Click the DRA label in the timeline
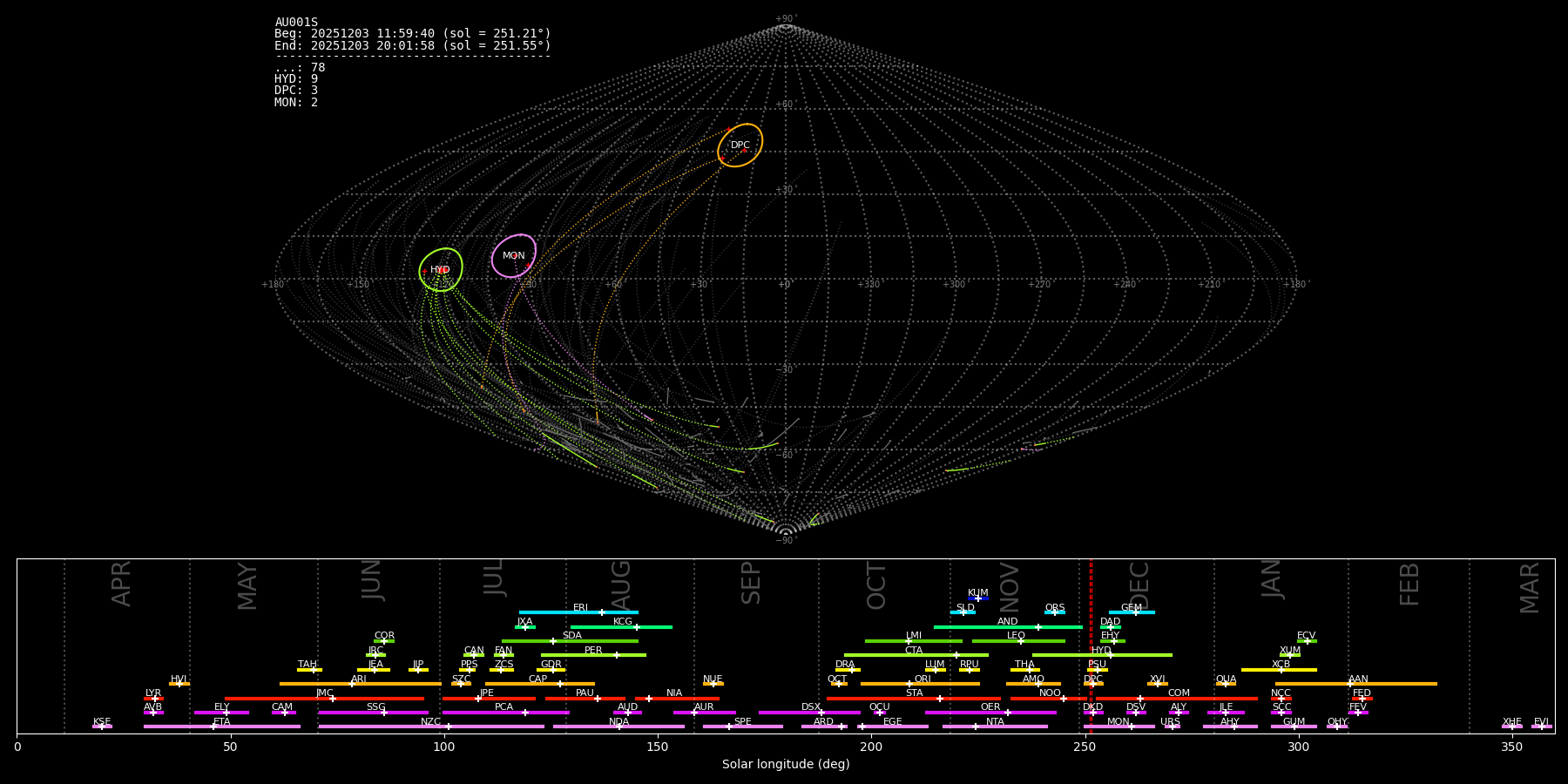This screenshot has width=1568, height=784. (x=845, y=665)
